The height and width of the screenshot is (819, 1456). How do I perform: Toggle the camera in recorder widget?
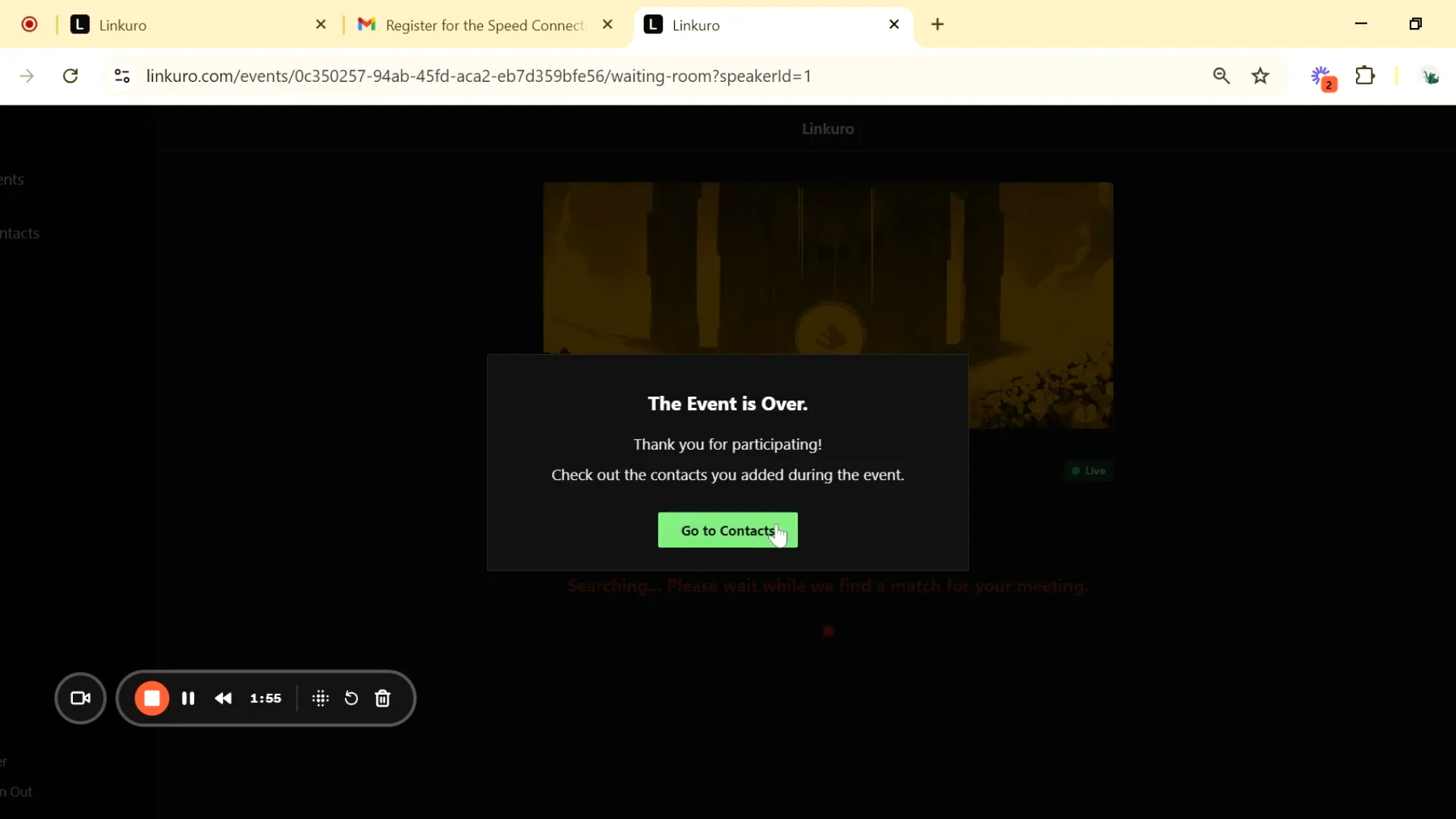[x=80, y=698]
